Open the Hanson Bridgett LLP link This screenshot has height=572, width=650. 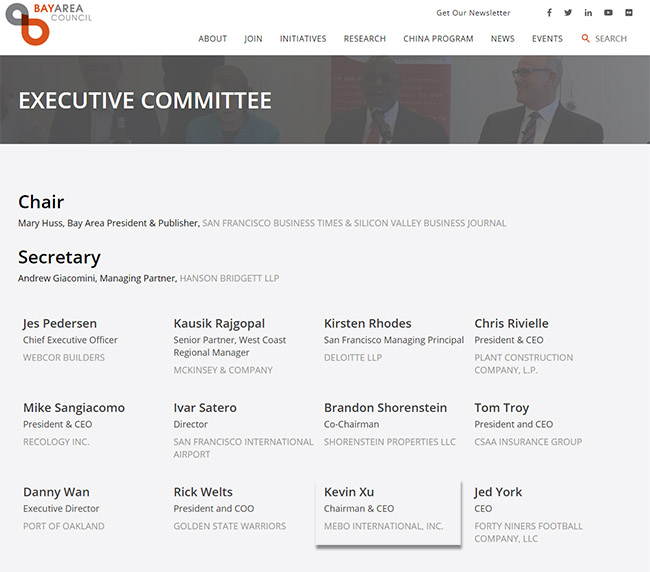[229, 278]
